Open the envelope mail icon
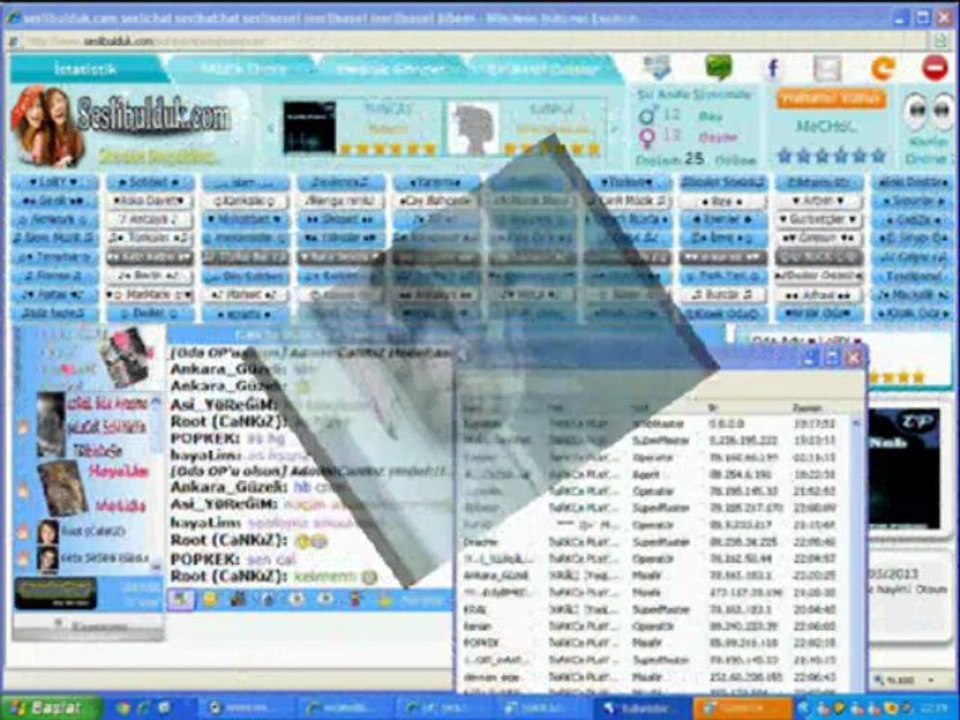Viewport: 960px width, 720px height. click(827, 69)
